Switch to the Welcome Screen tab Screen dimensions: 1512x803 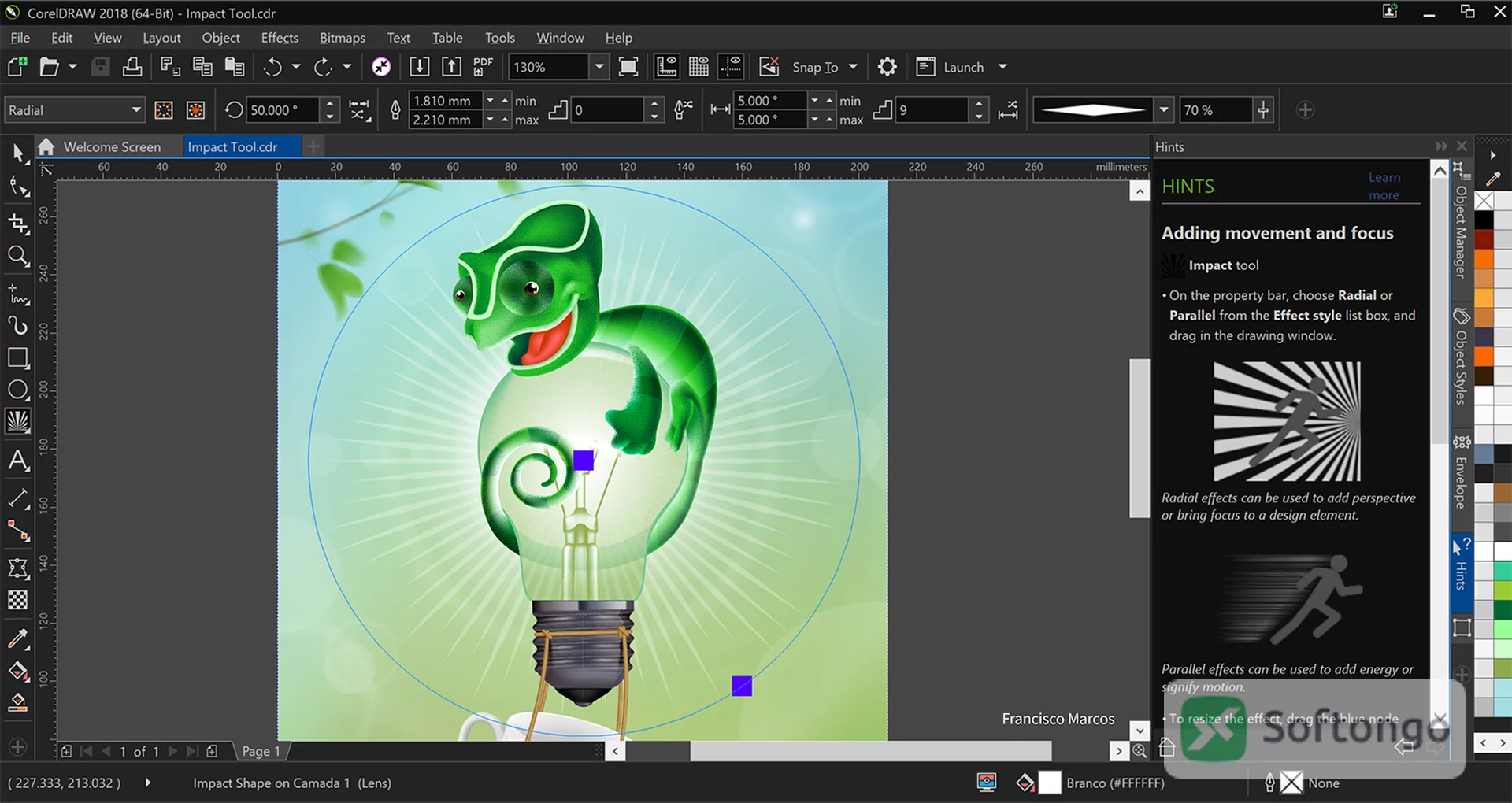(x=112, y=147)
